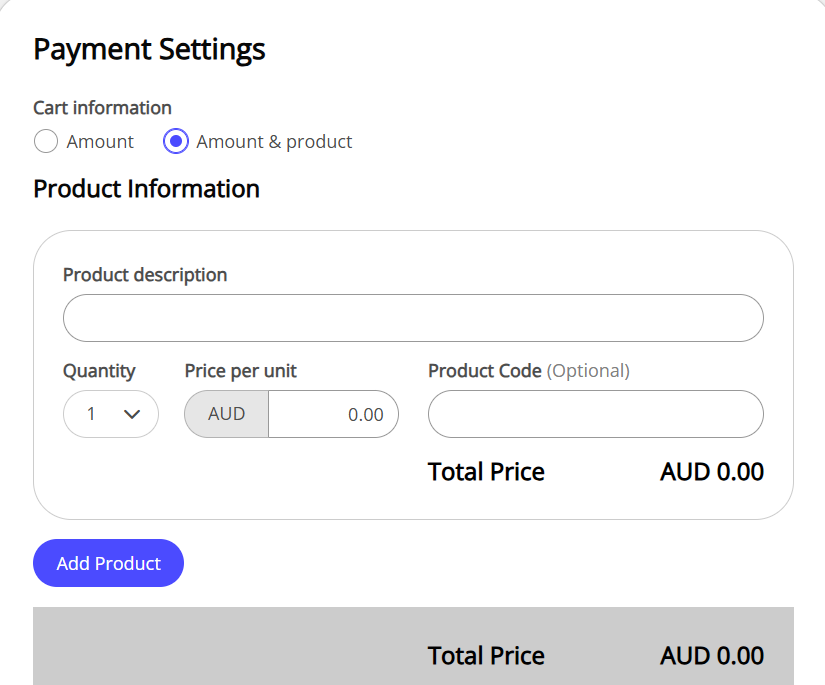Screen dimensions: 825x685
Task: Select the Amount radio button
Action: [46, 141]
